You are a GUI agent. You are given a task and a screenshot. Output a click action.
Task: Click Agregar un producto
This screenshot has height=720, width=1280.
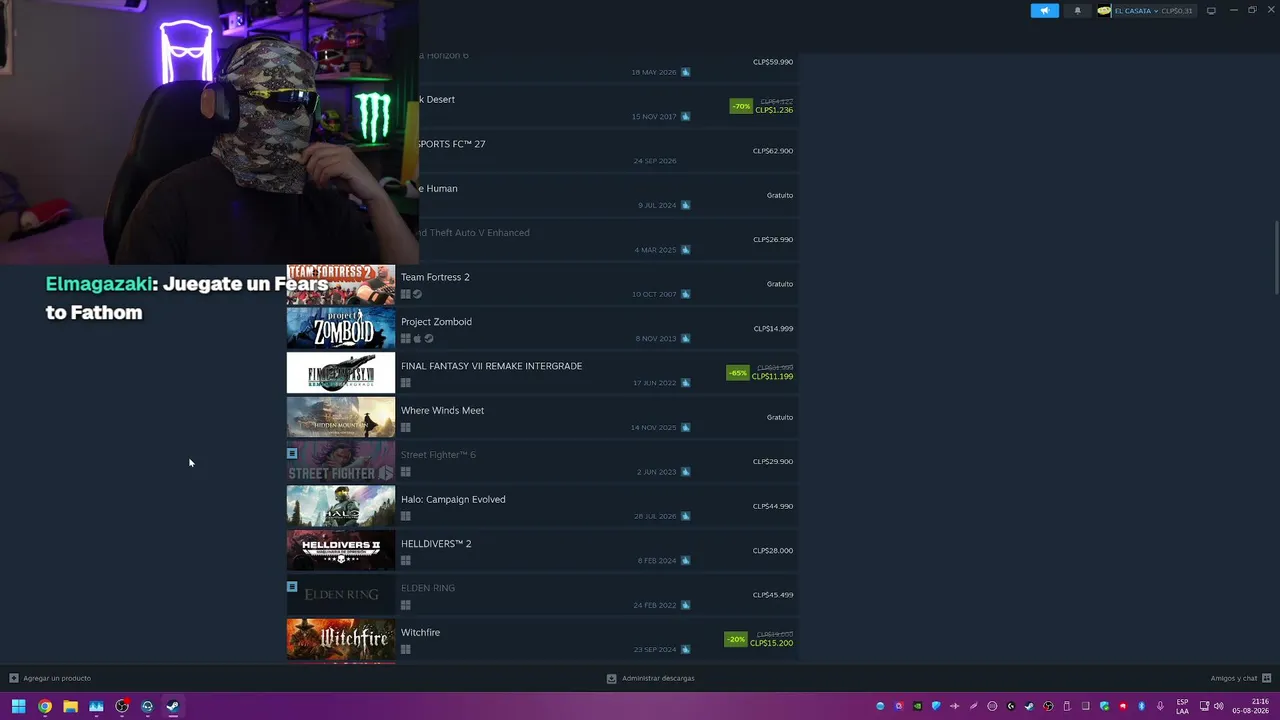(50, 678)
